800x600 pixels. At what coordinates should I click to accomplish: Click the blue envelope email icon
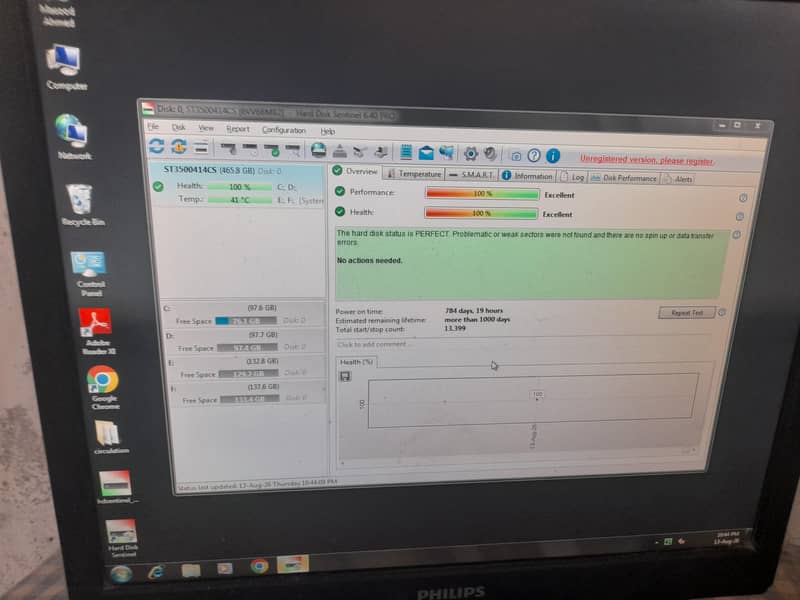point(426,153)
